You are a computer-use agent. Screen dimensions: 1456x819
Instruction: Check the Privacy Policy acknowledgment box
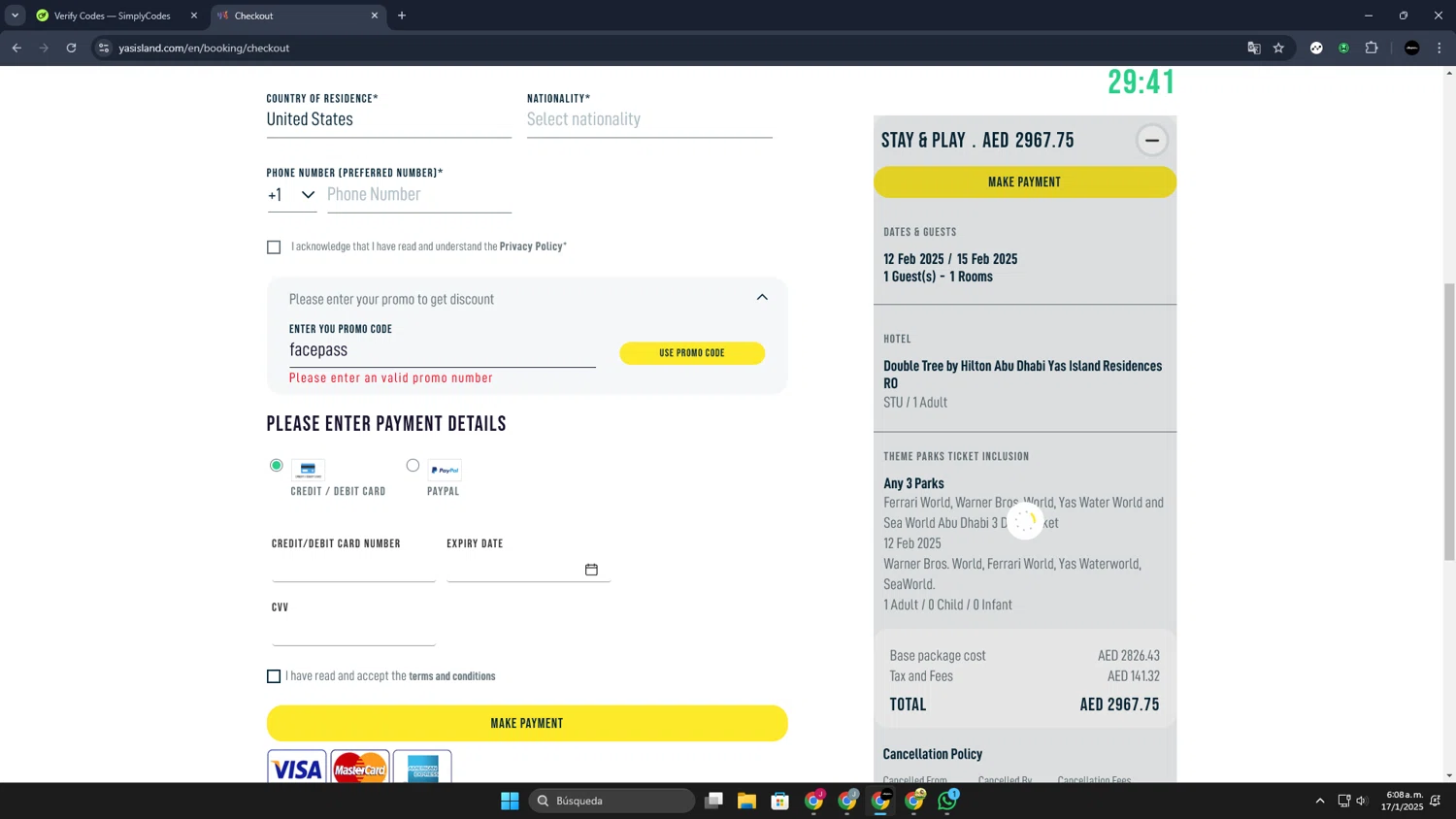pos(274,247)
